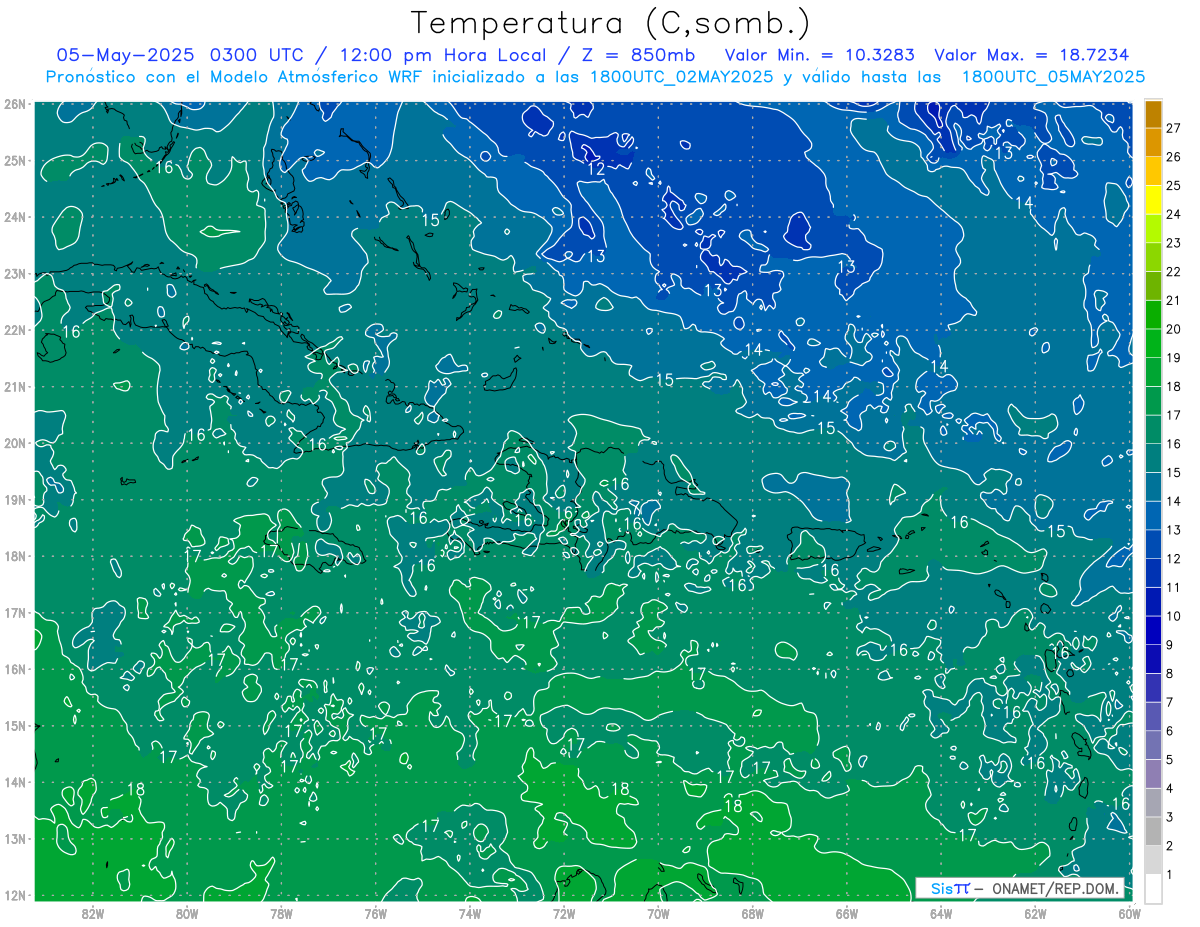This screenshot has height=927, width=1200.
Task: Click the 20N latitude axis label
Action: pyautogui.click(x=14, y=443)
